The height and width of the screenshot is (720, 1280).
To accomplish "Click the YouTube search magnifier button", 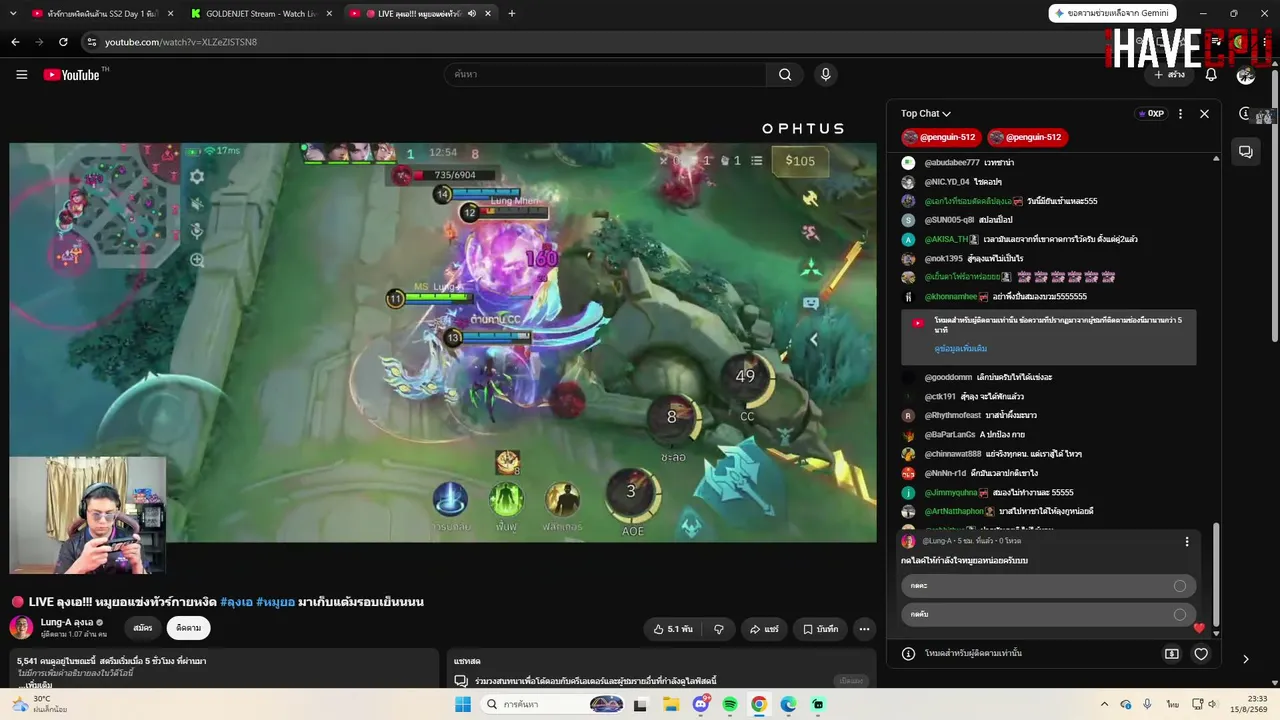I will (785, 74).
